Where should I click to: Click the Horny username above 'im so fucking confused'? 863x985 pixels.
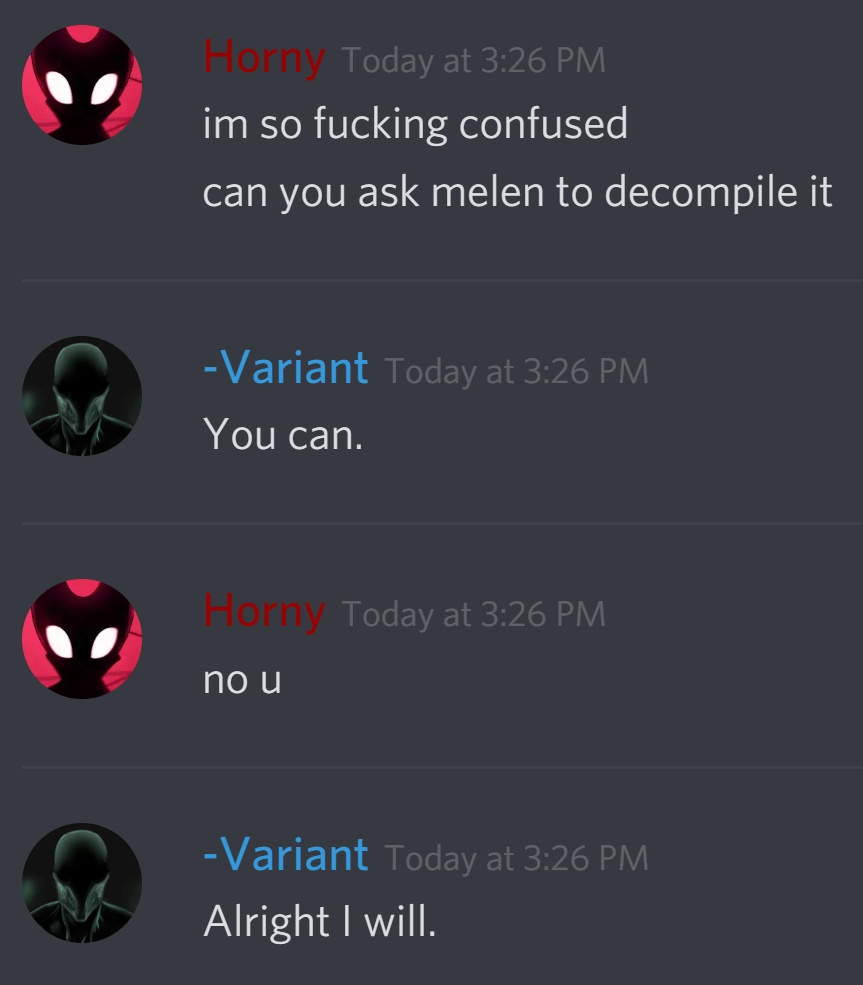[264, 58]
